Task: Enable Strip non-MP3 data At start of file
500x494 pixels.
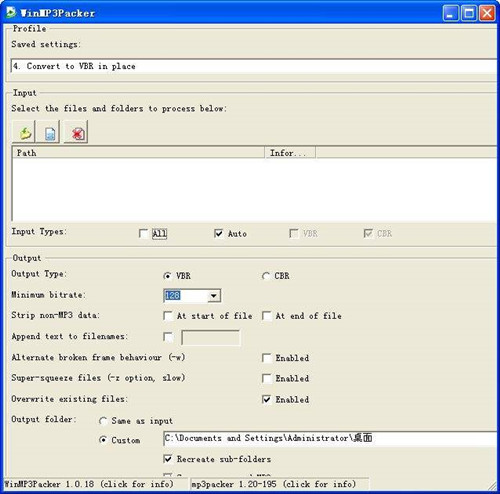Action: 168,316
